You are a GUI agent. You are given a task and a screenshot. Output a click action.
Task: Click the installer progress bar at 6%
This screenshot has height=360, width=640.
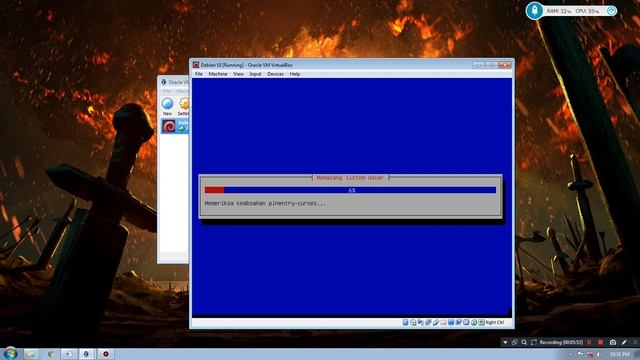point(350,190)
